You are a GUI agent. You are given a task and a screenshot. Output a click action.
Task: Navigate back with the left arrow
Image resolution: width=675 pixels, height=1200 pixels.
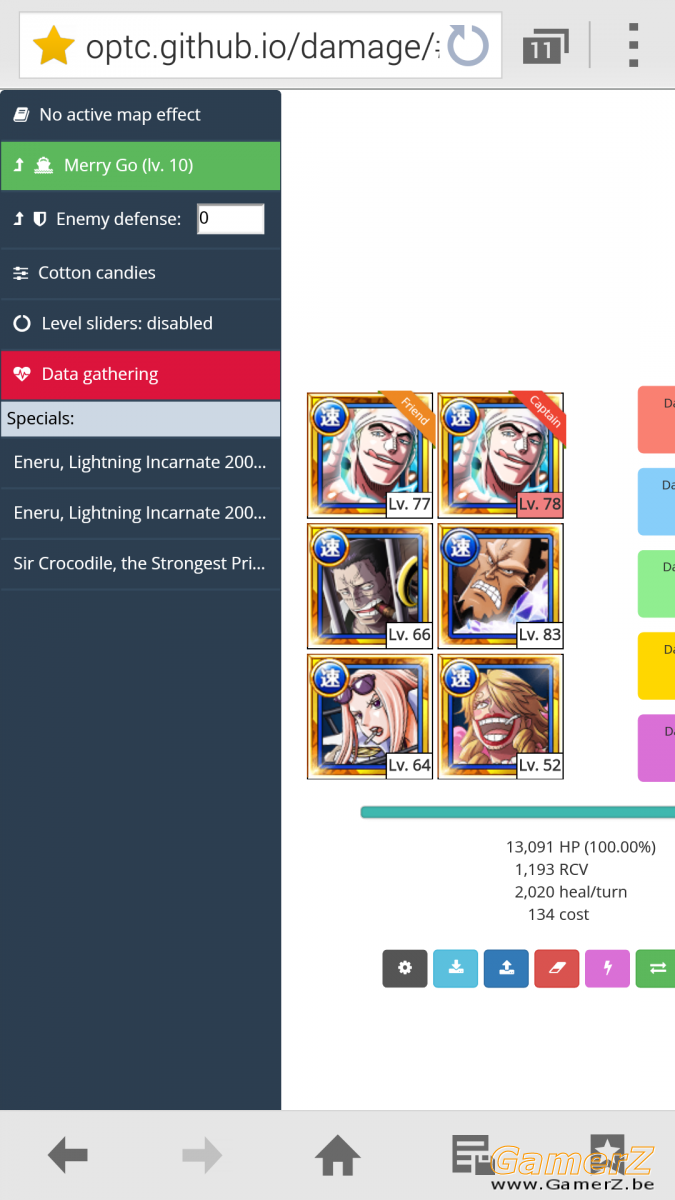pos(68,1156)
